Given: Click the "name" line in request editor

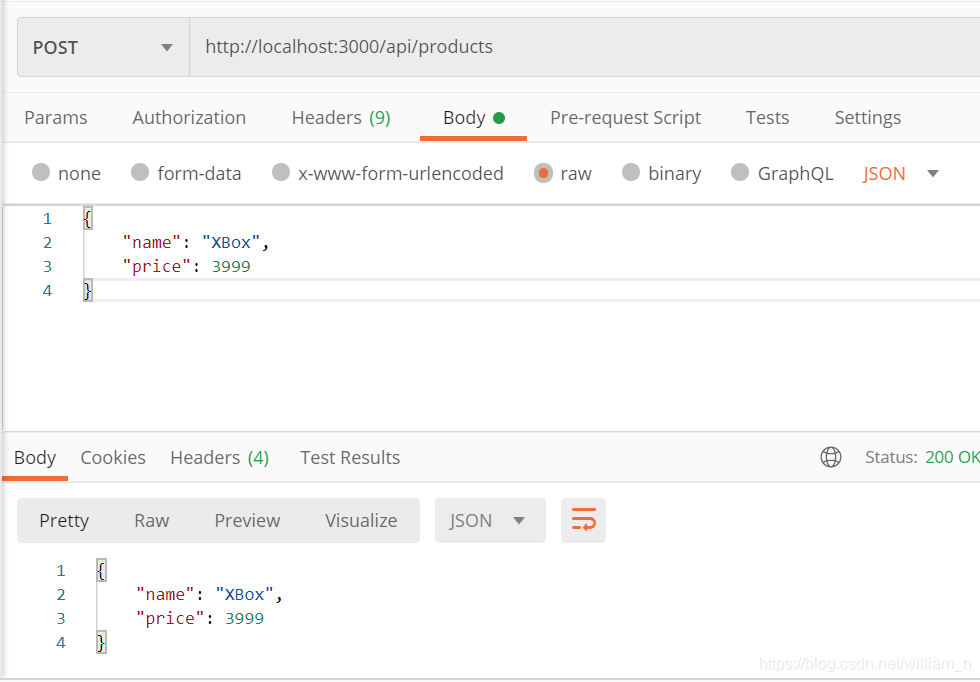Looking at the screenshot, I should click(x=196, y=243).
